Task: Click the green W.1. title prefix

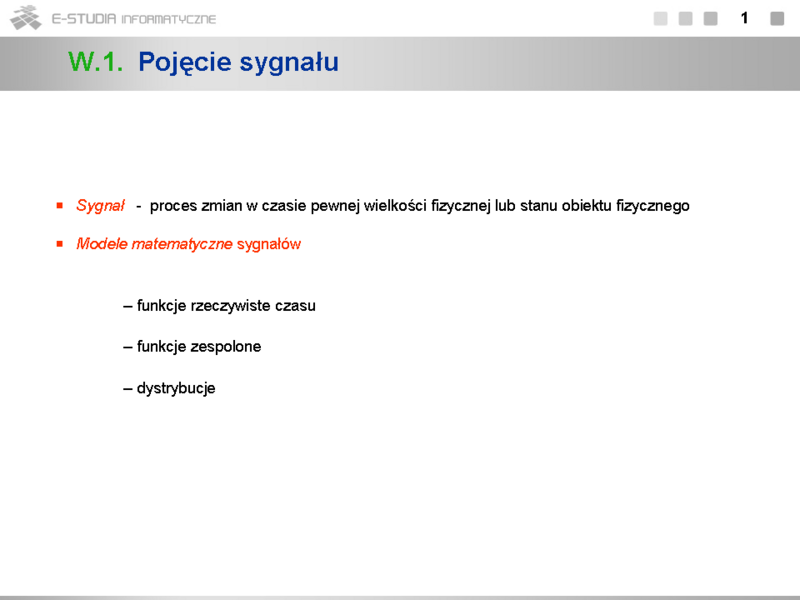Action: tap(96, 62)
